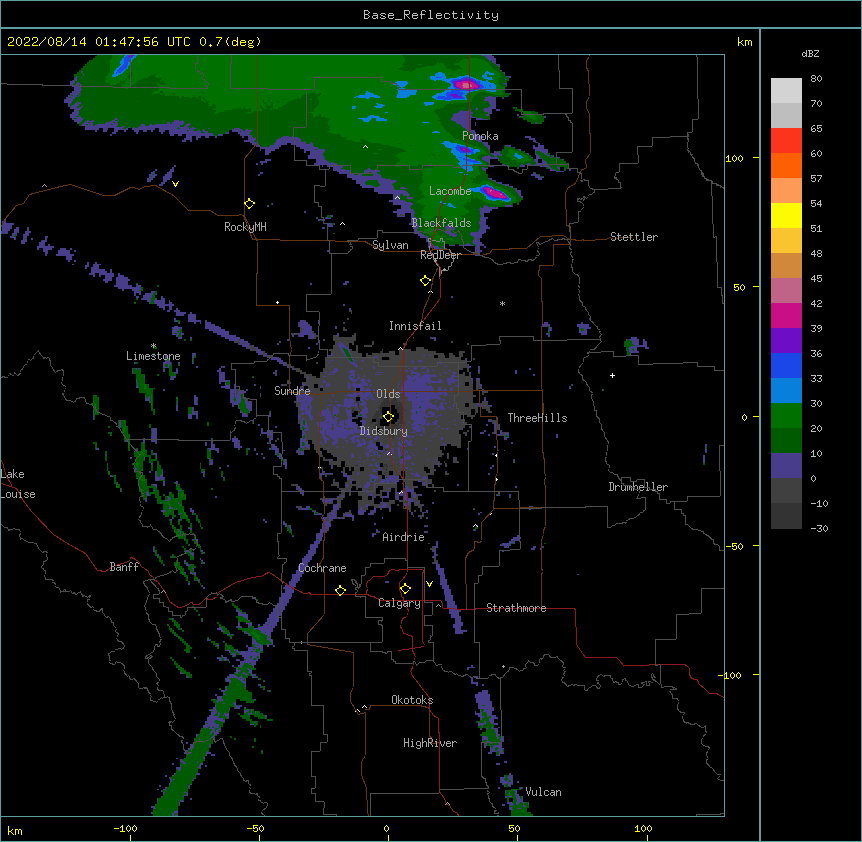The height and width of the screenshot is (842, 862).
Task: Click the km unit label at the bottom left
Action: (x=15, y=830)
